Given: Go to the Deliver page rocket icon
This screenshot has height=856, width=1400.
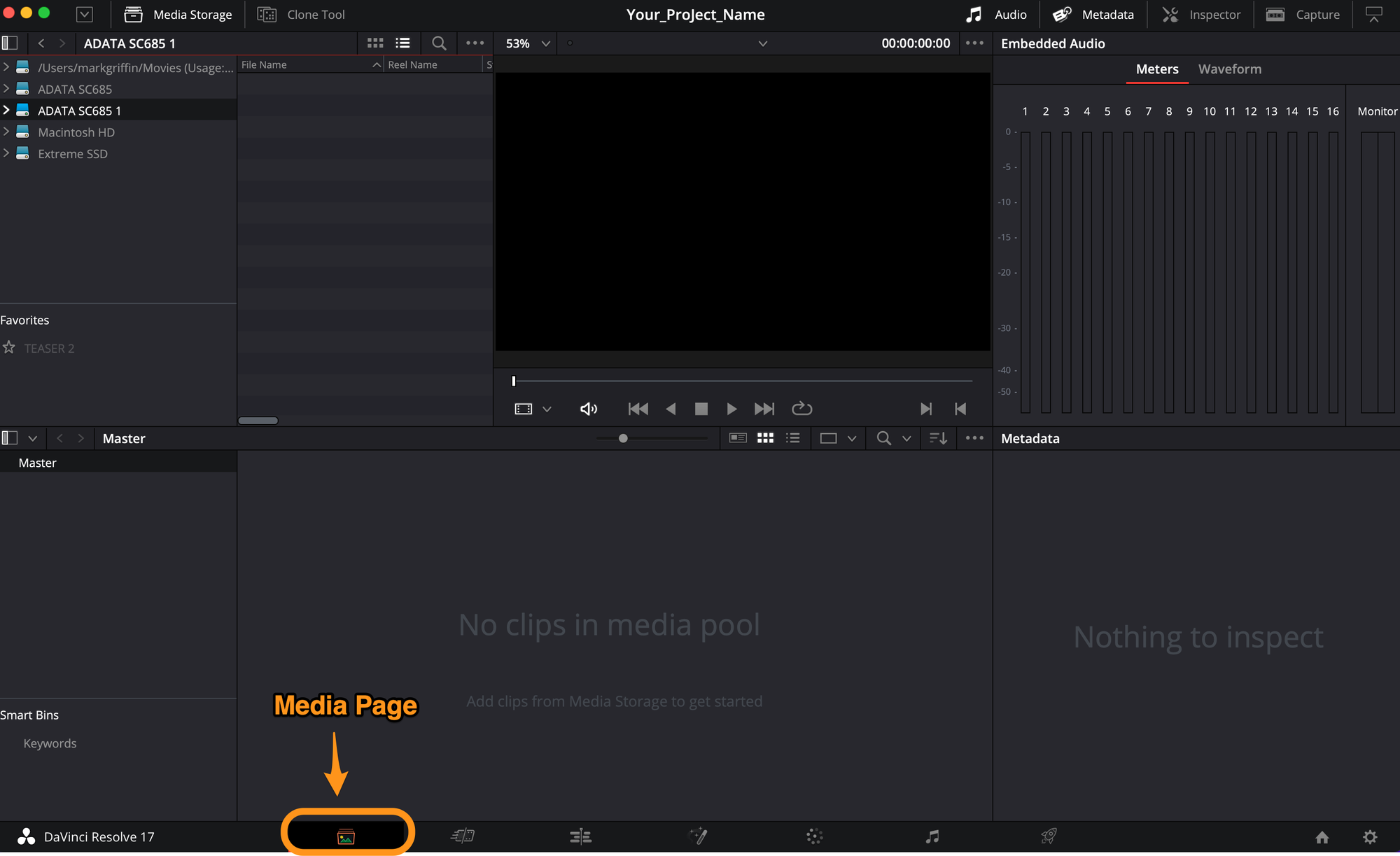Looking at the screenshot, I should [x=1049, y=836].
